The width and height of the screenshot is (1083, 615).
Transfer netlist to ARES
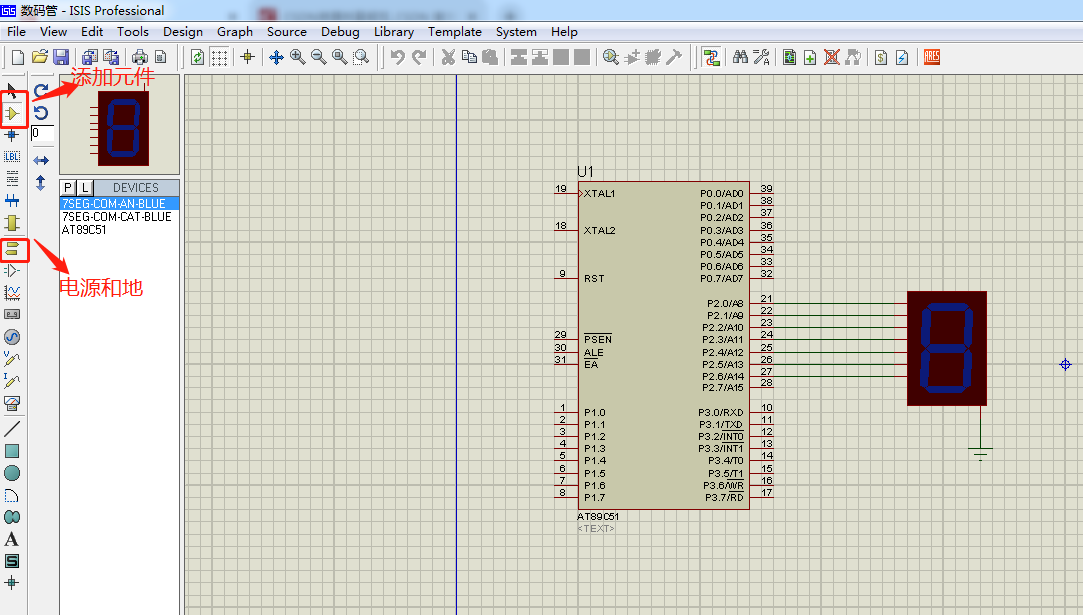pyautogui.click(x=932, y=57)
